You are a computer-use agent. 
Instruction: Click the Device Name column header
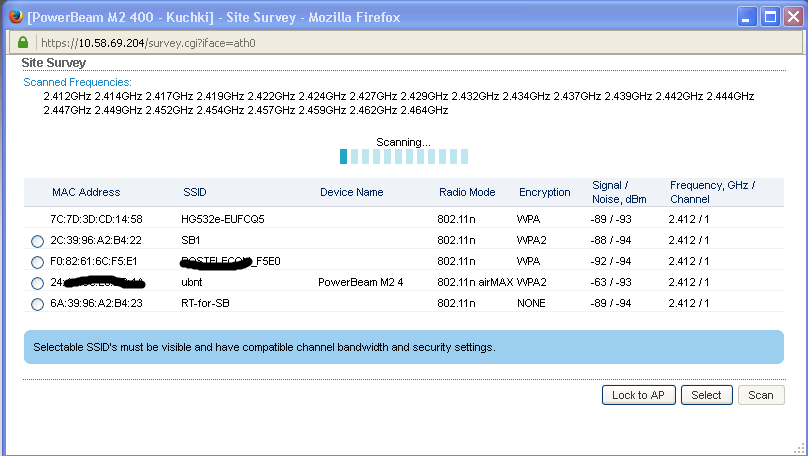[351, 192]
